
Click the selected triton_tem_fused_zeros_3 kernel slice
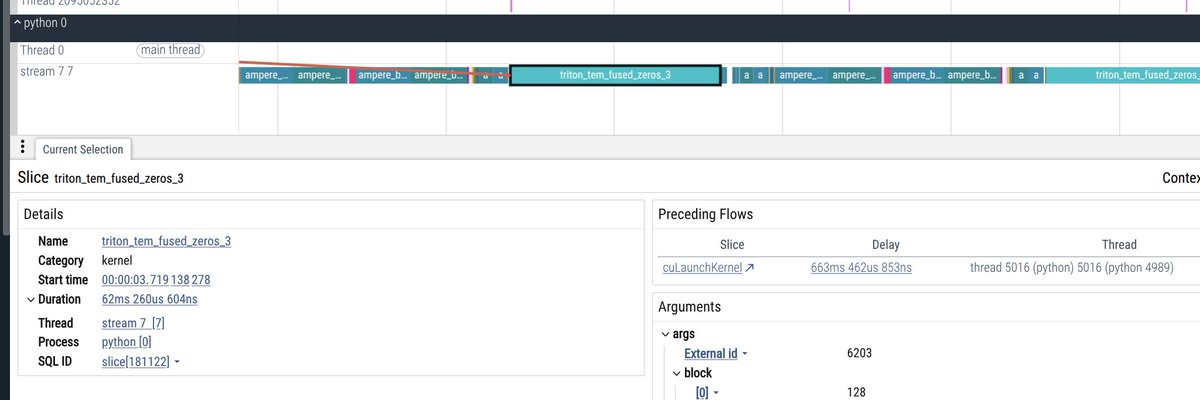pyautogui.click(x=615, y=75)
